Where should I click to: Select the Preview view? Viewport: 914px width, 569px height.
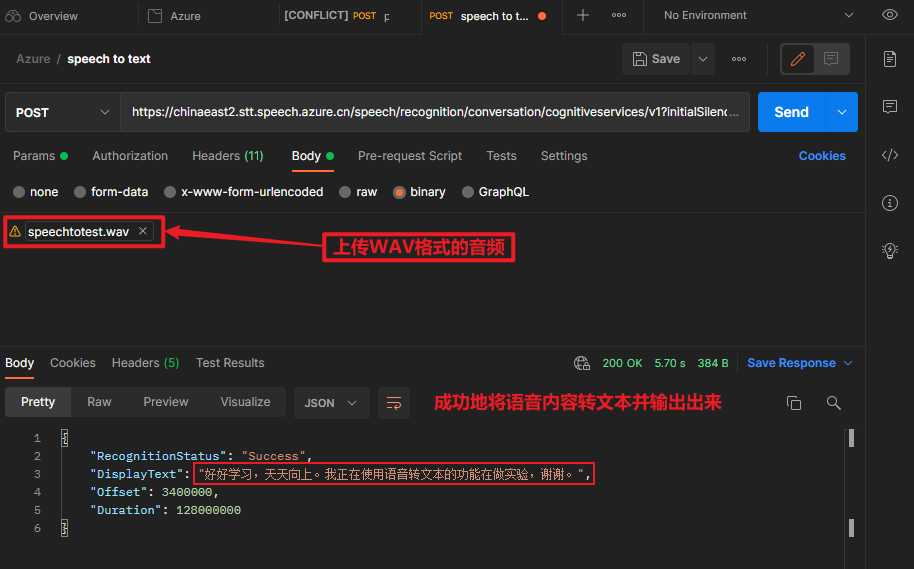pos(166,402)
